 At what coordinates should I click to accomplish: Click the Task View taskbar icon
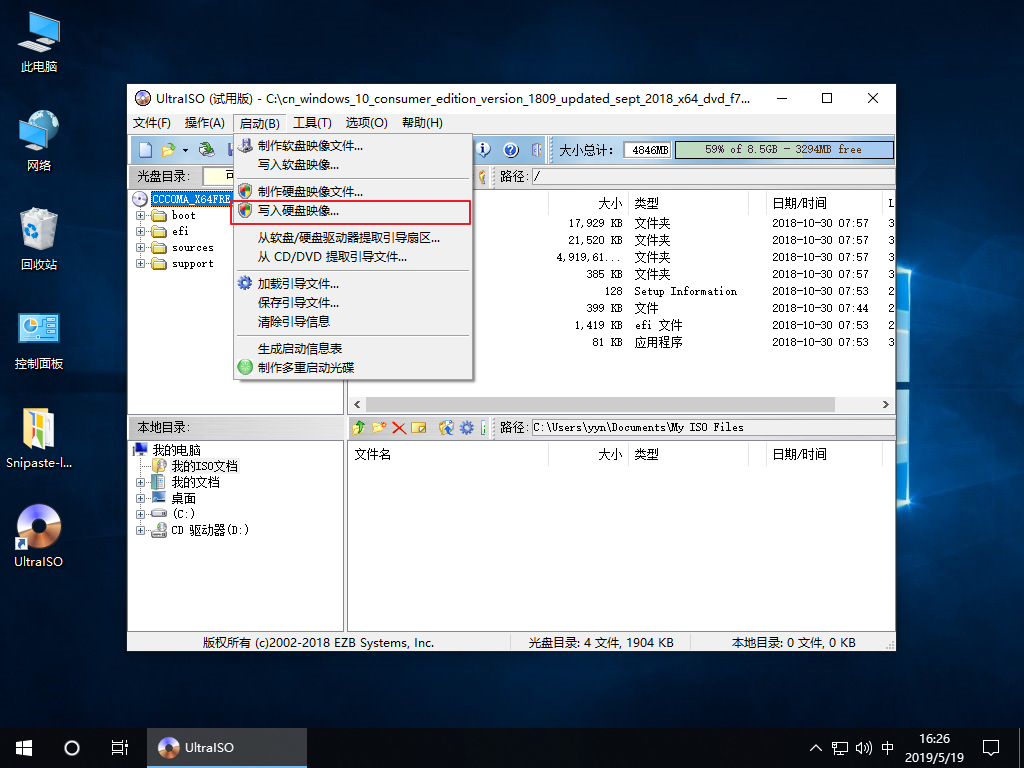pyautogui.click(x=120, y=748)
